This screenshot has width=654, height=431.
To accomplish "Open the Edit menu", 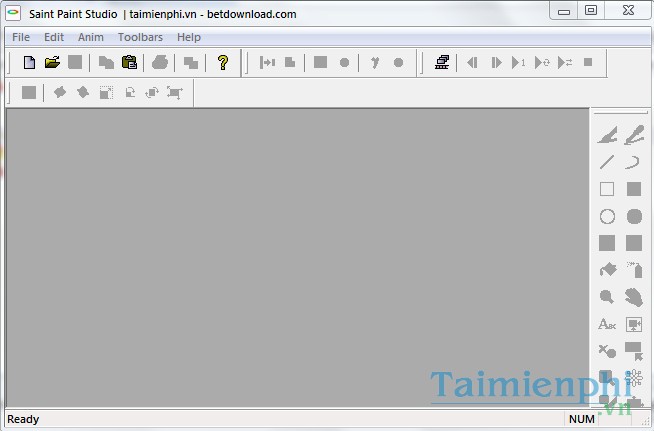I will (x=54, y=37).
